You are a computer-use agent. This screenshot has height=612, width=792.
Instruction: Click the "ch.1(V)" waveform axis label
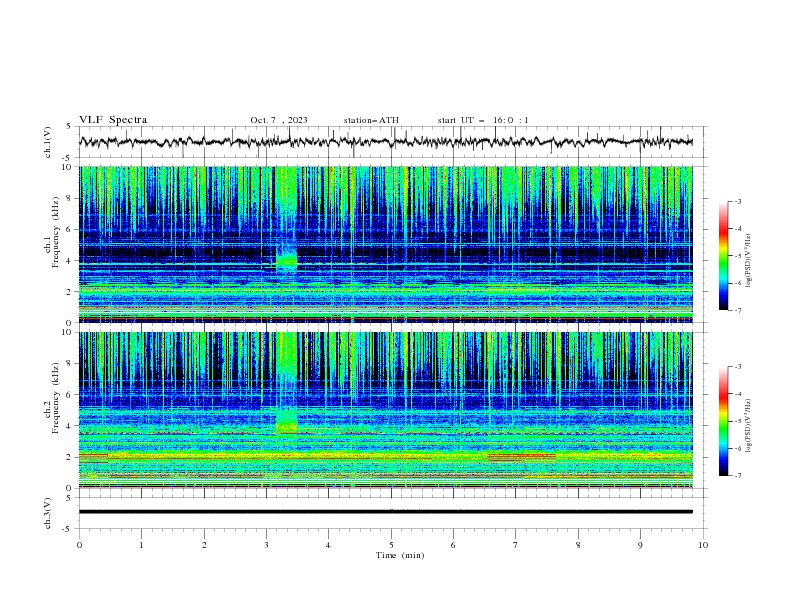coord(48,142)
